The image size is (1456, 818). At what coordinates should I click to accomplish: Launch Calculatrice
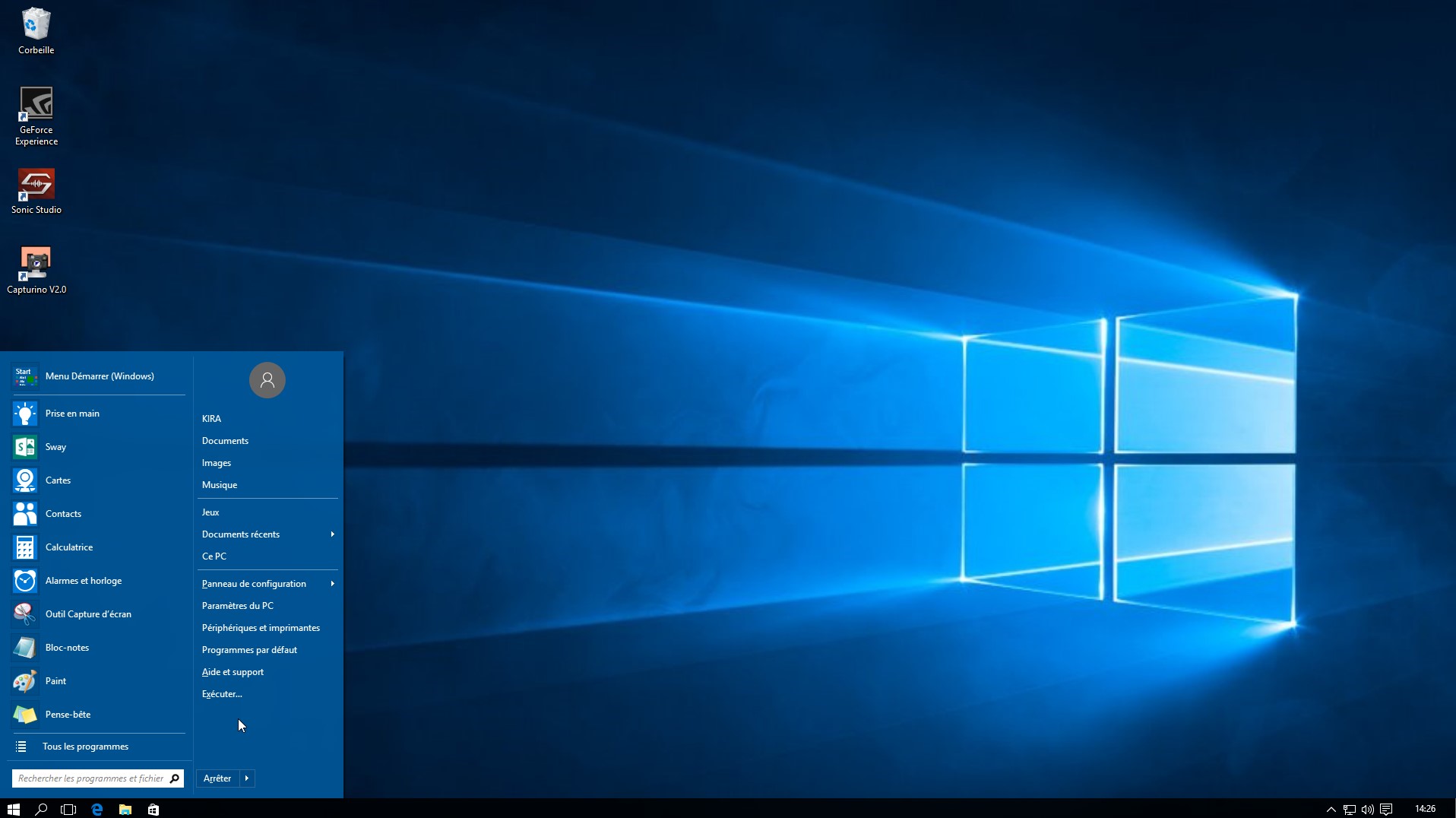[98, 547]
